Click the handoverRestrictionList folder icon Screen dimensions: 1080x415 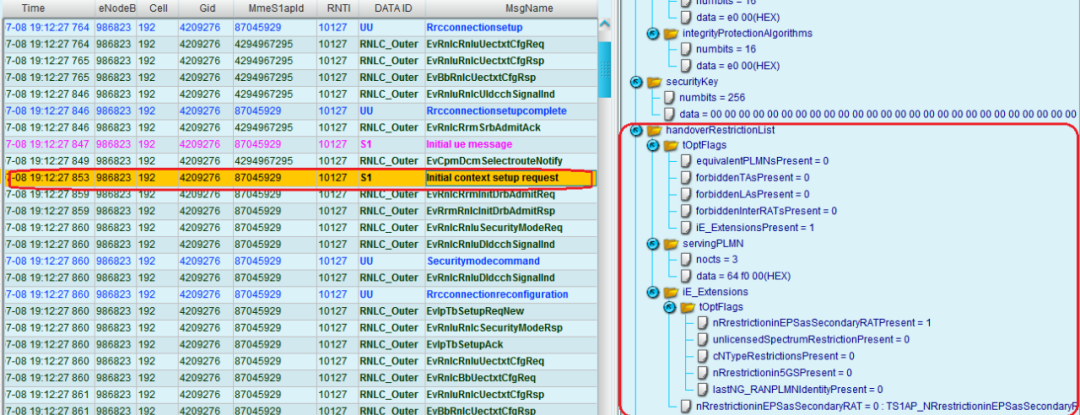(x=654, y=131)
